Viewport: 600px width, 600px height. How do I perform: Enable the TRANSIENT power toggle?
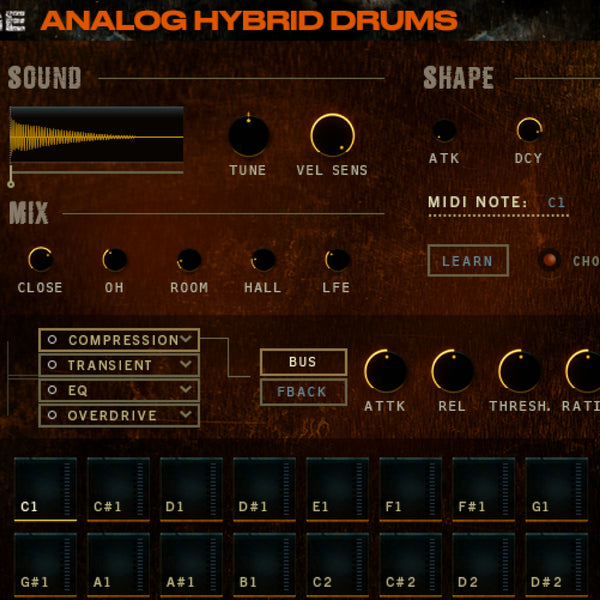click(x=52, y=365)
